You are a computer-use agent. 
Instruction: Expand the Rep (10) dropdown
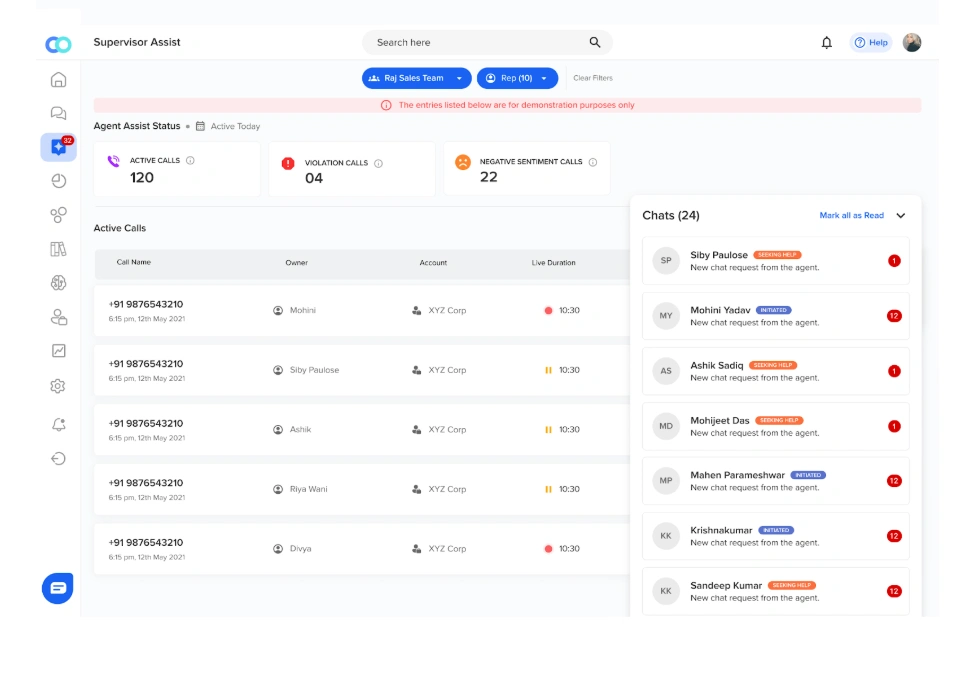point(517,78)
